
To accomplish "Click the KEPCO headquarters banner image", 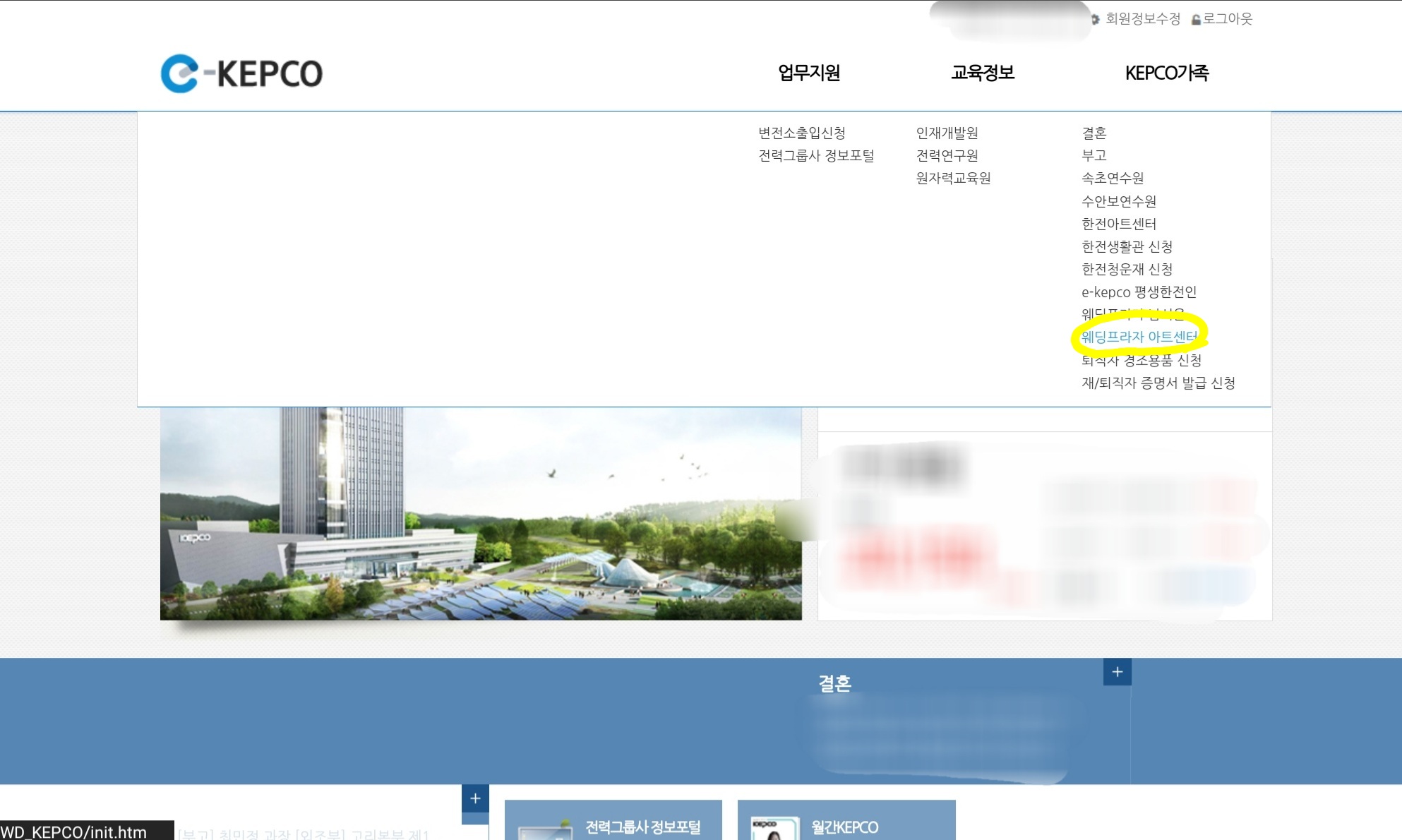I will pos(481,513).
